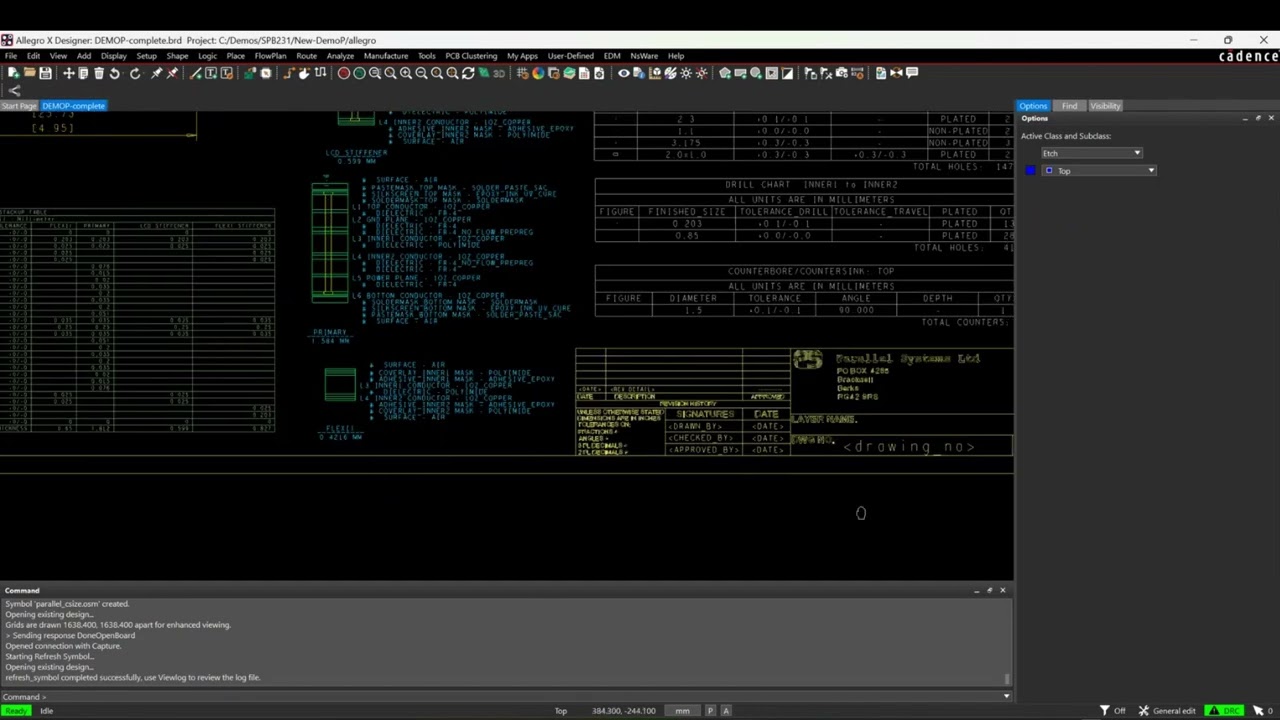Screen dimensions: 1280x720
Task: Open the mm units selector
Action: coord(682,711)
